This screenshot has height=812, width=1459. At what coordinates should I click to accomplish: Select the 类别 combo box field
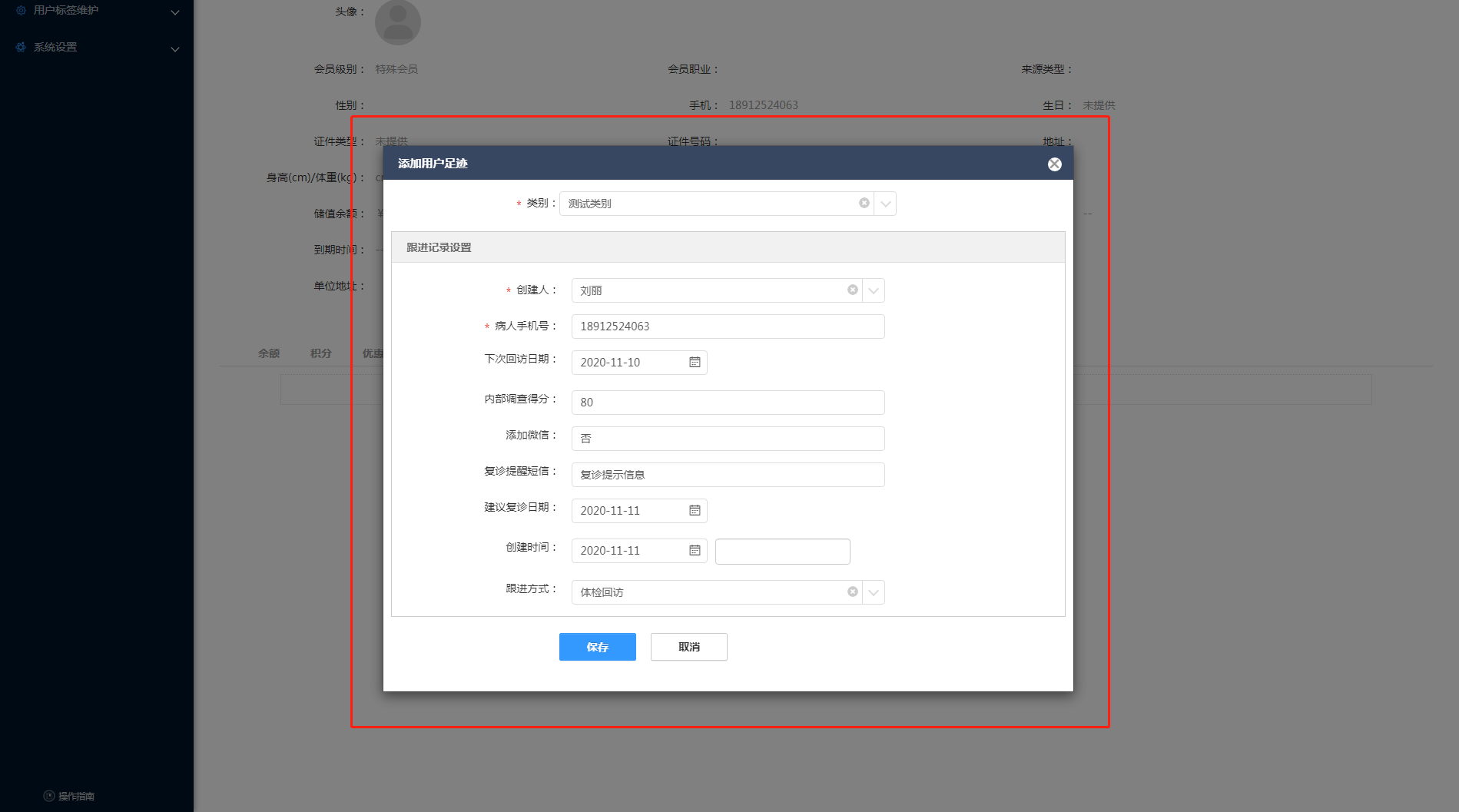(x=728, y=204)
